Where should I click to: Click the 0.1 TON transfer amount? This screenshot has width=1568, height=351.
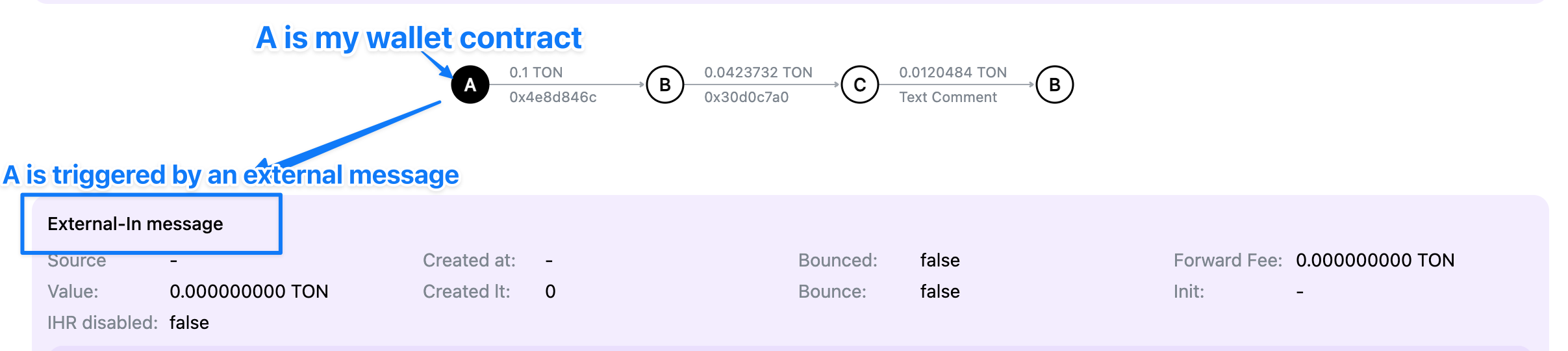click(536, 72)
